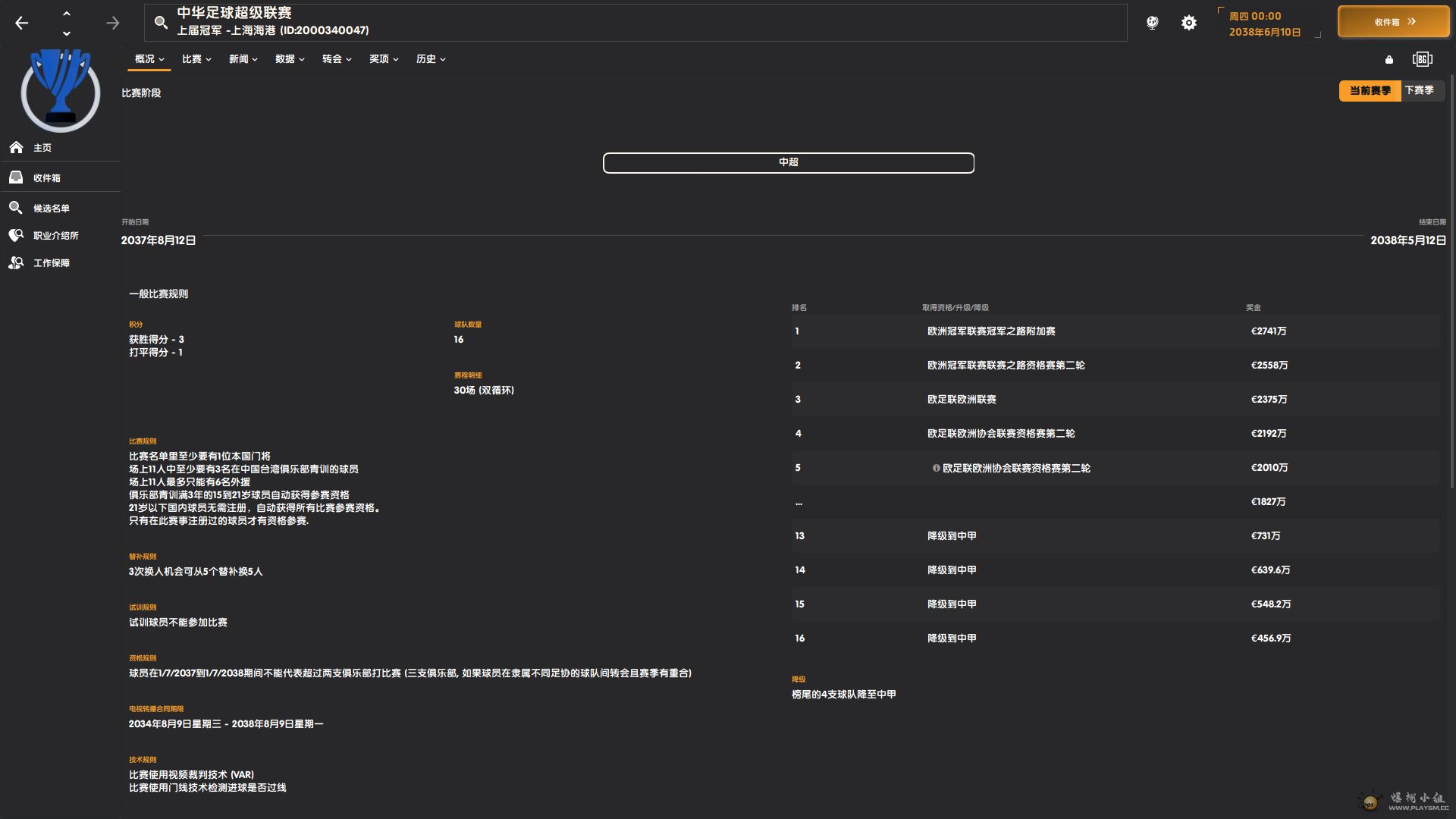Open 候选名单 shortlist in sidebar

point(51,208)
